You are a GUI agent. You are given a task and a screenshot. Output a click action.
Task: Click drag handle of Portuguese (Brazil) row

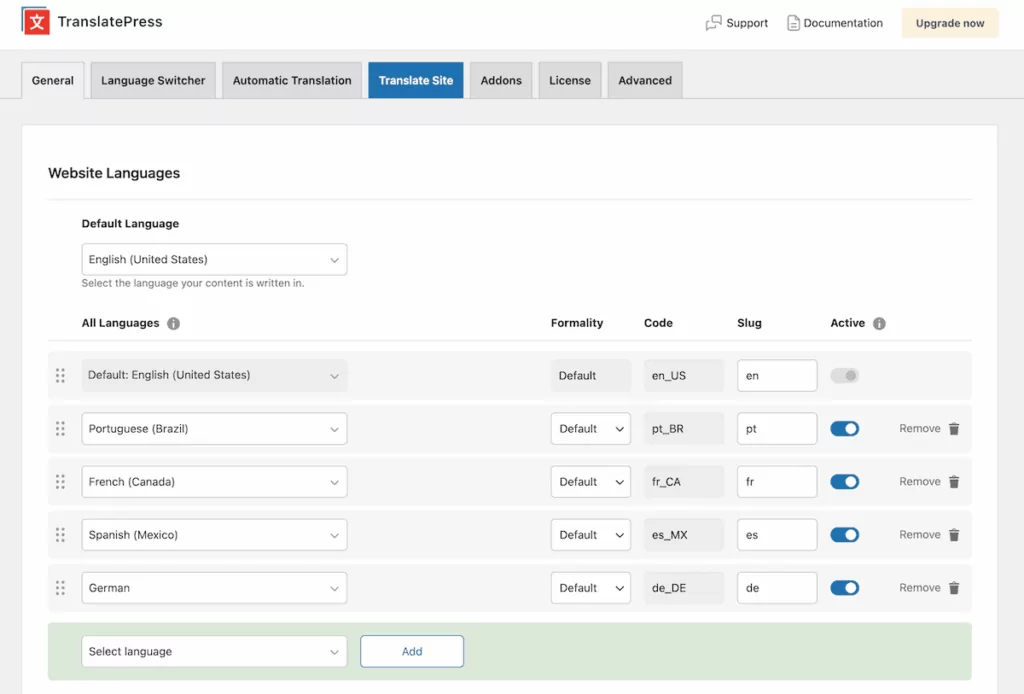coord(60,429)
